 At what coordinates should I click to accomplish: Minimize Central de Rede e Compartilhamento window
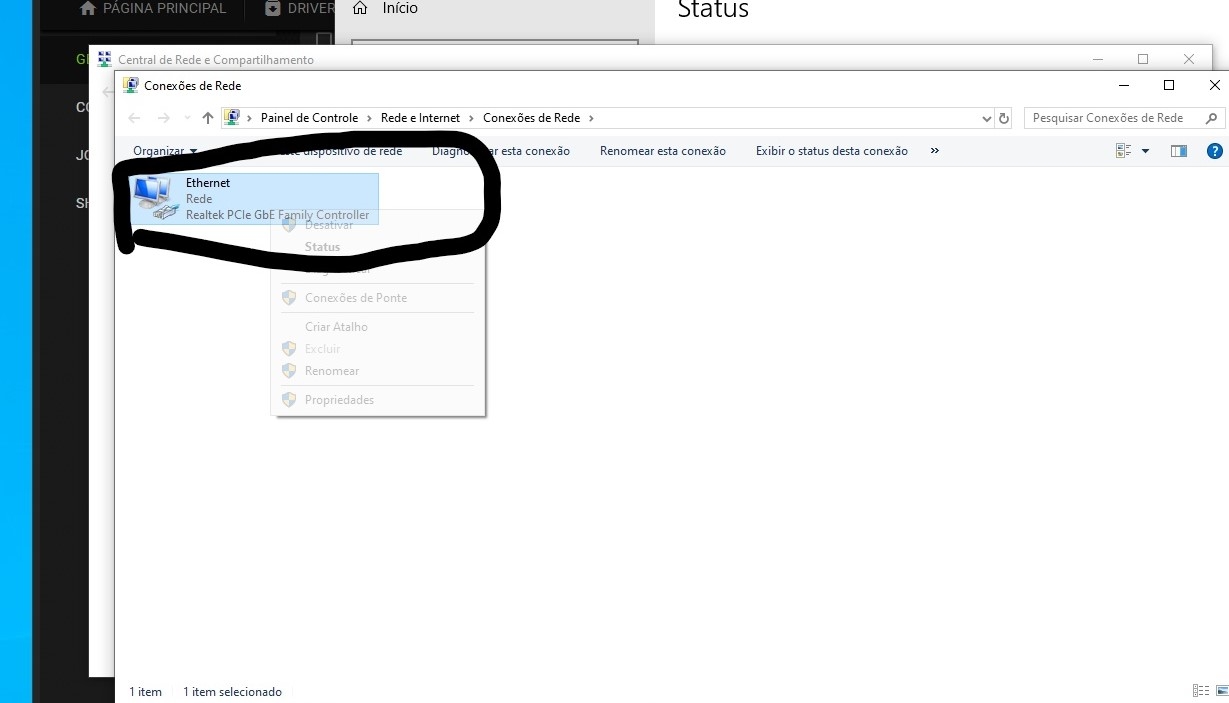pyautogui.click(x=1097, y=60)
